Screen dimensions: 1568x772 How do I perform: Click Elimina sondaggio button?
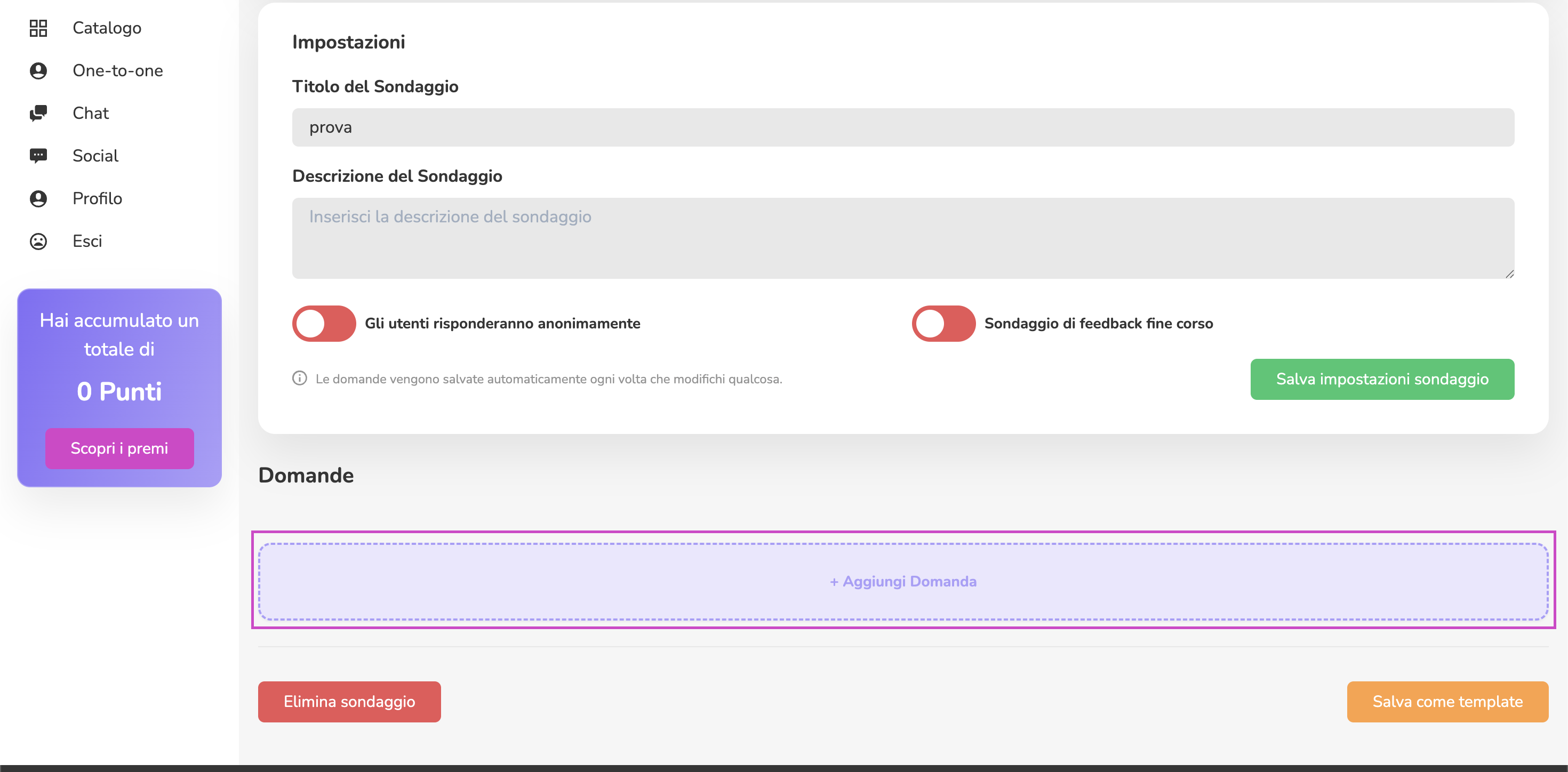(349, 702)
